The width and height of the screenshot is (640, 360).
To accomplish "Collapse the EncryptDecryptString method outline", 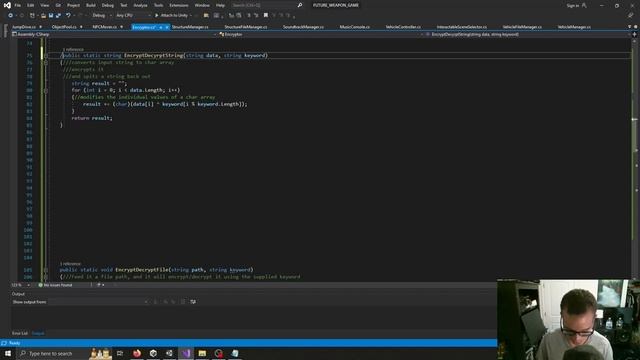I will (46, 56).
